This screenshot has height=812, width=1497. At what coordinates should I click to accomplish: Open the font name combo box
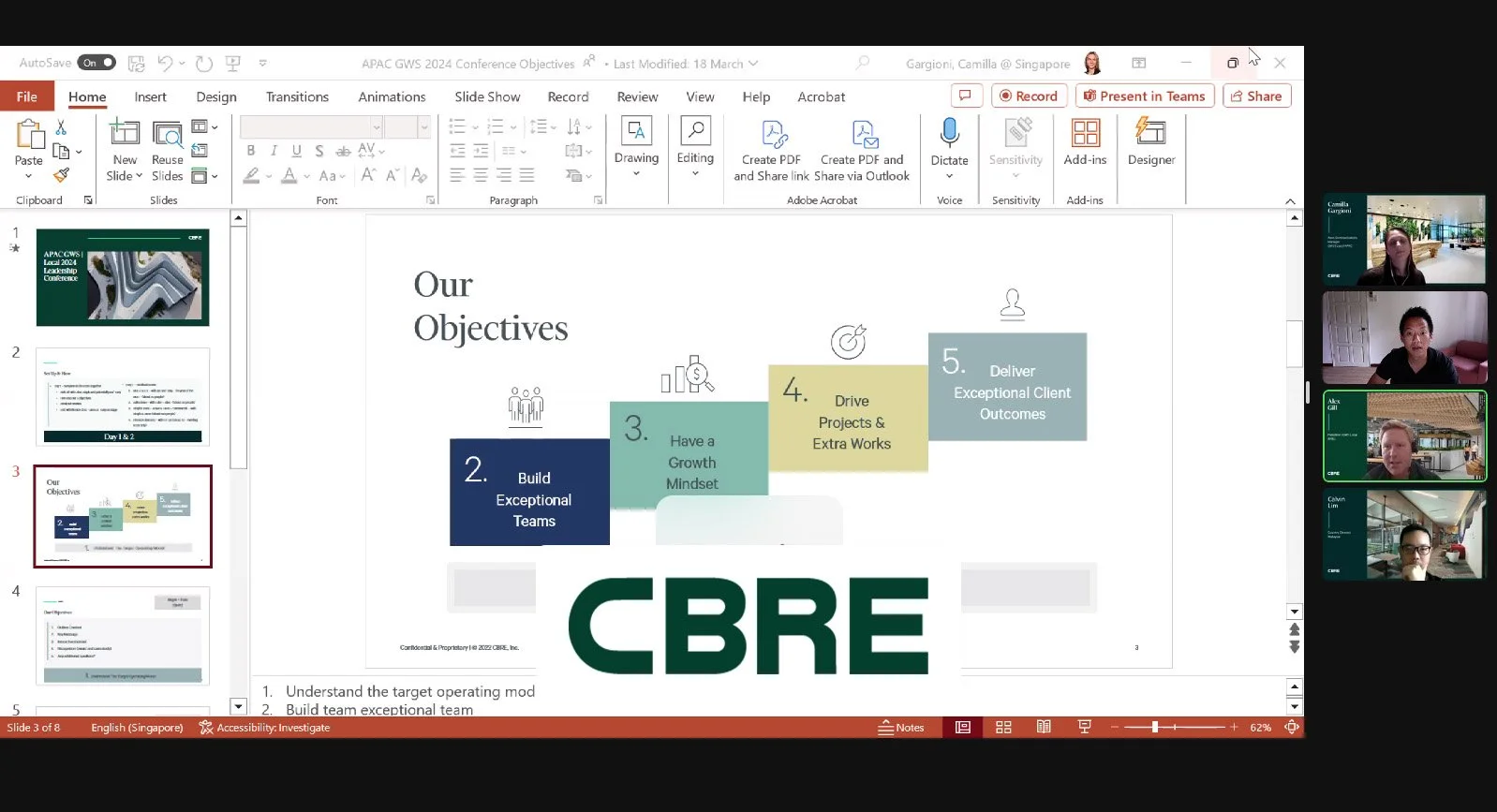tap(312, 126)
